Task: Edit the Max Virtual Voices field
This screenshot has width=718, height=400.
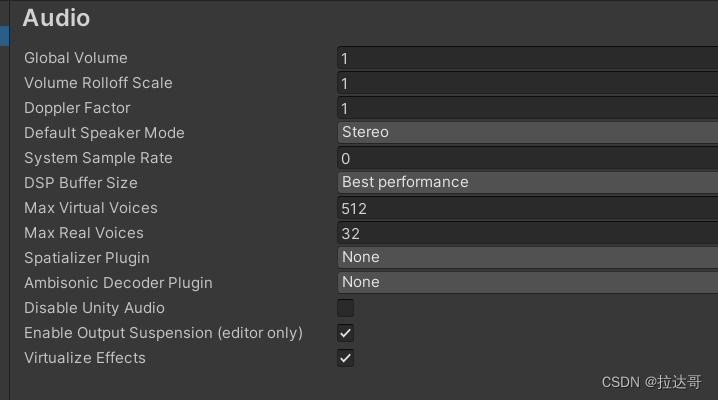Action: (x=527, y=208)
